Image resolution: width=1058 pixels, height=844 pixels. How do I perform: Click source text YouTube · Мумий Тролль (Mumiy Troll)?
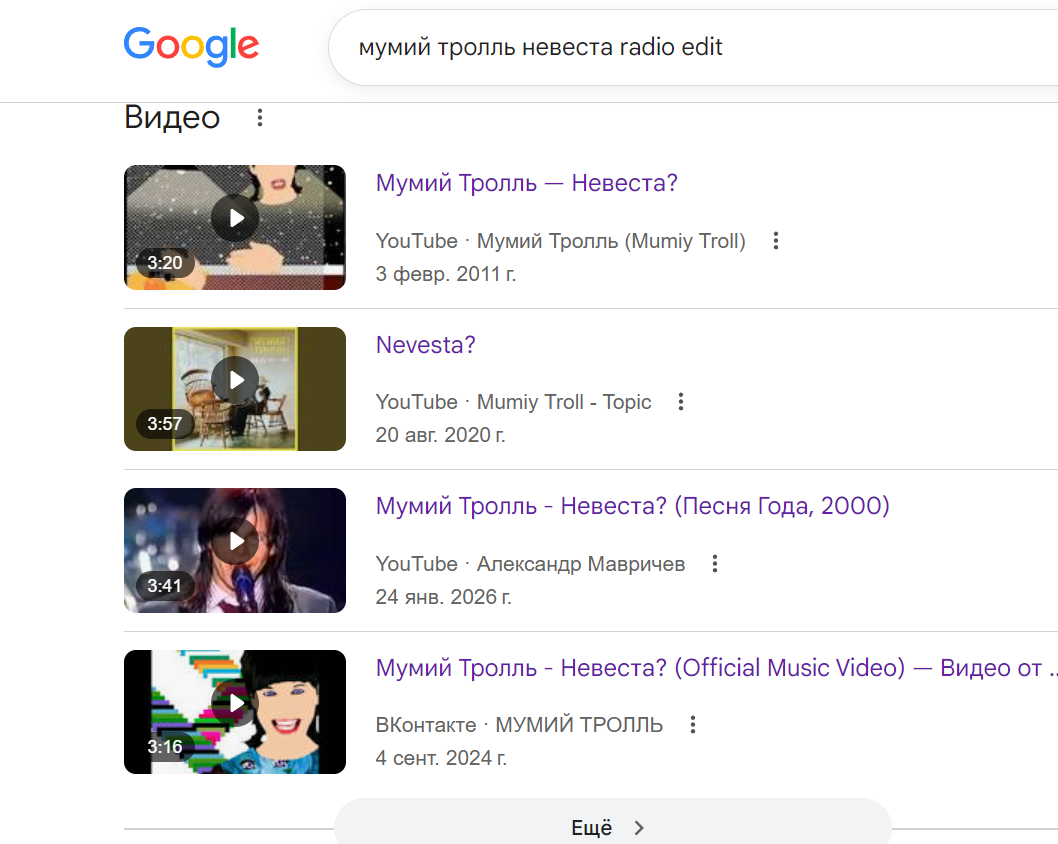(x=561, y=241)
